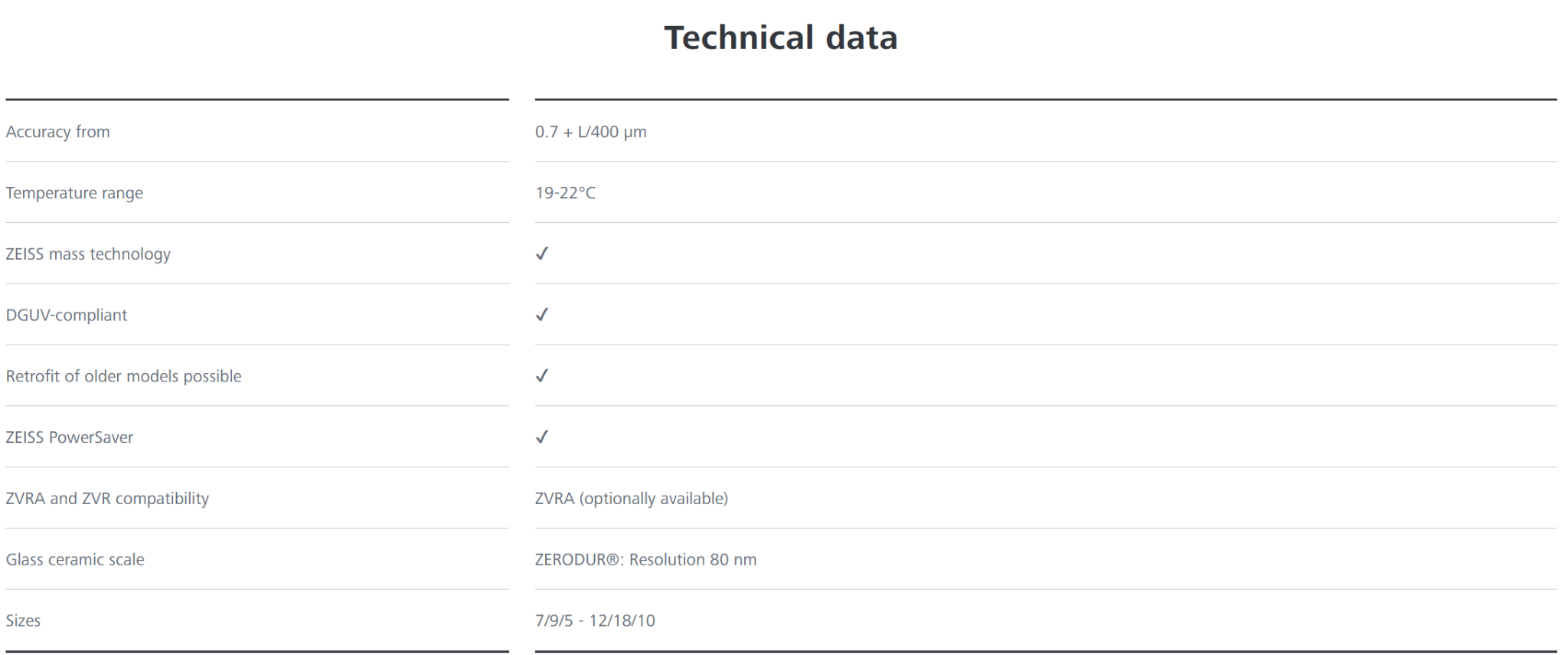Click the Technical data heading
1568x655 pixels.
click(780, 38)
